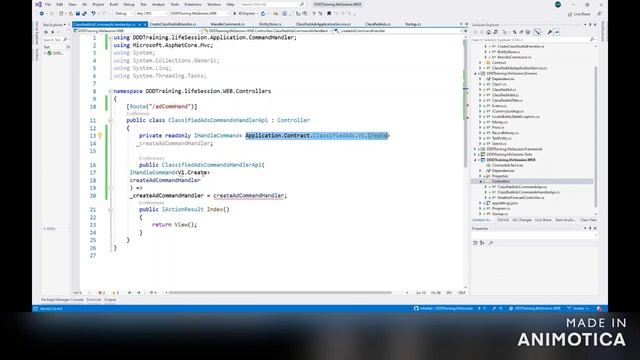Open the class navigation dropdown above the editor
The width and height of the screenshot is (640, 360).
(268, 31)
